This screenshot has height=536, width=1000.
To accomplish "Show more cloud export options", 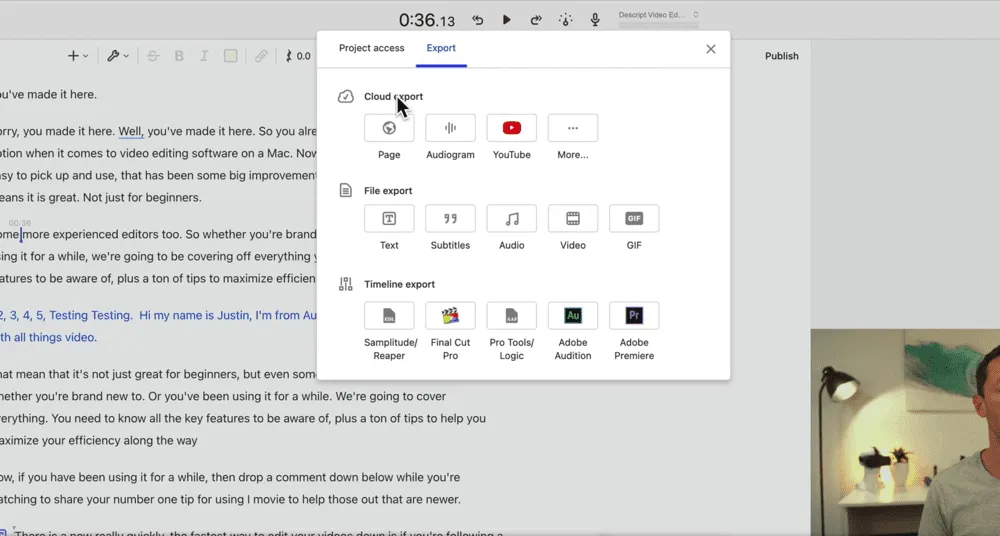I will click(573, 128).
